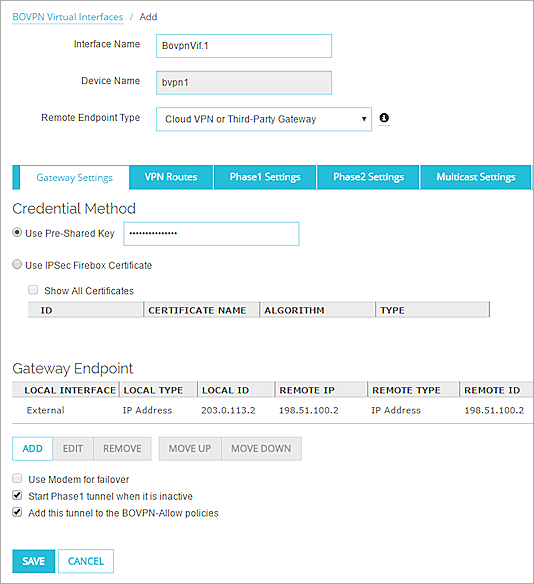Toggle Start Phase1 tunnel when inactive

pos(17,495)
